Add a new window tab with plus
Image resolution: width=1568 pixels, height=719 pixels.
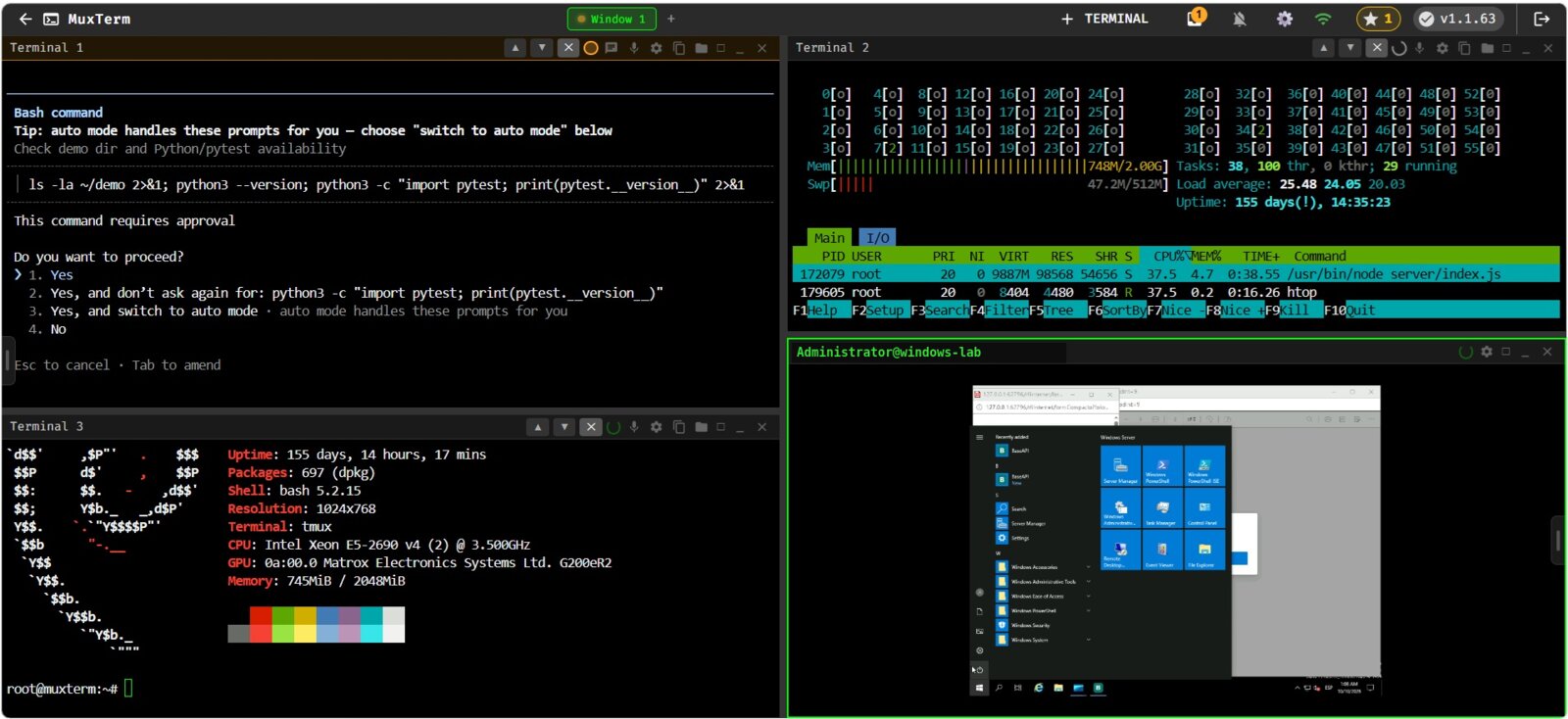(x=671, y=19)
